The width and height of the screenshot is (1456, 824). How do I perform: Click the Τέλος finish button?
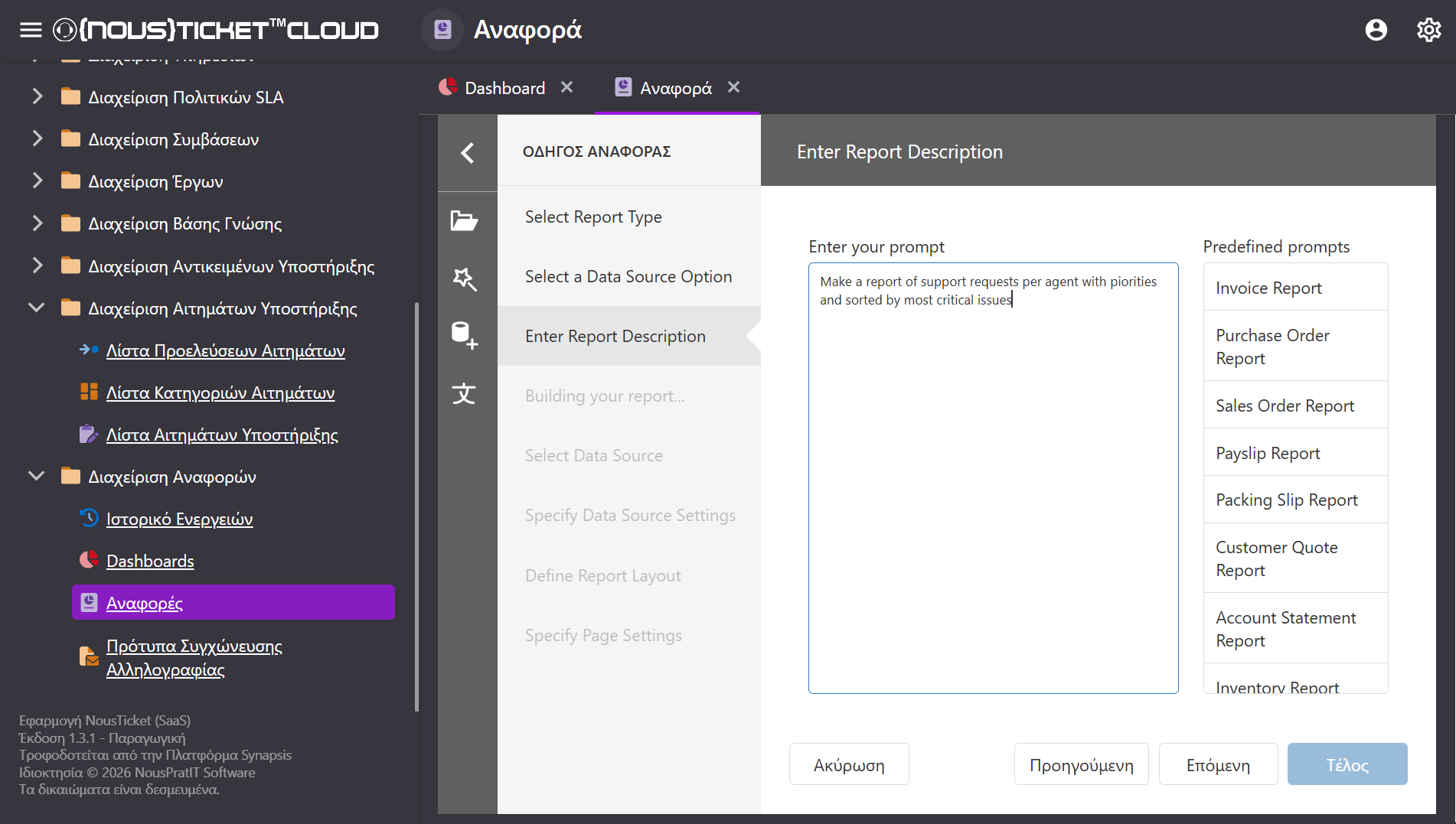coord(1347,764)
